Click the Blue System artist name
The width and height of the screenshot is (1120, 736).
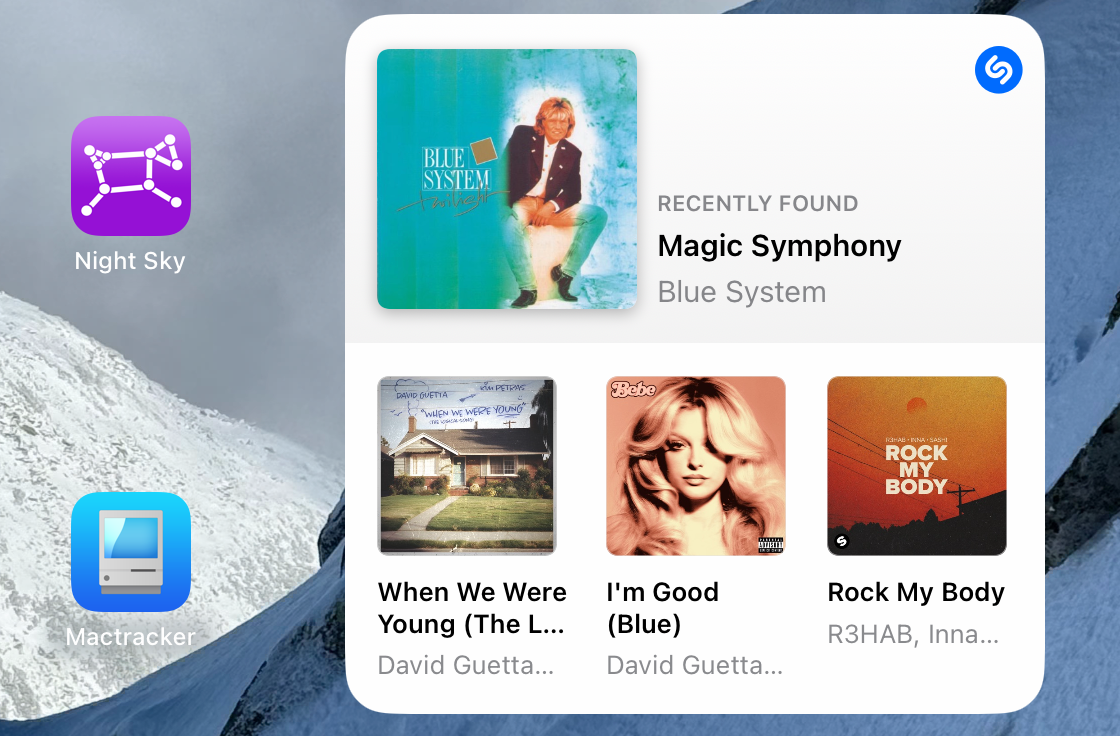point(741,292)
